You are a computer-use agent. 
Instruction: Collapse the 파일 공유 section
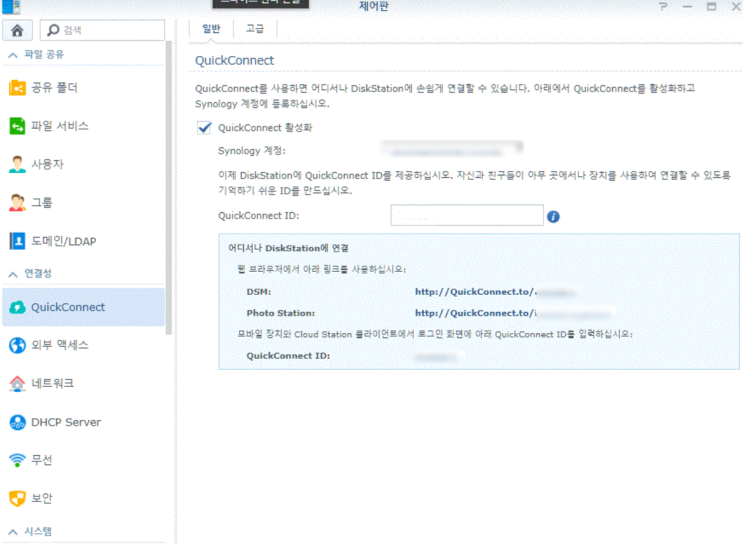[13, 55]
